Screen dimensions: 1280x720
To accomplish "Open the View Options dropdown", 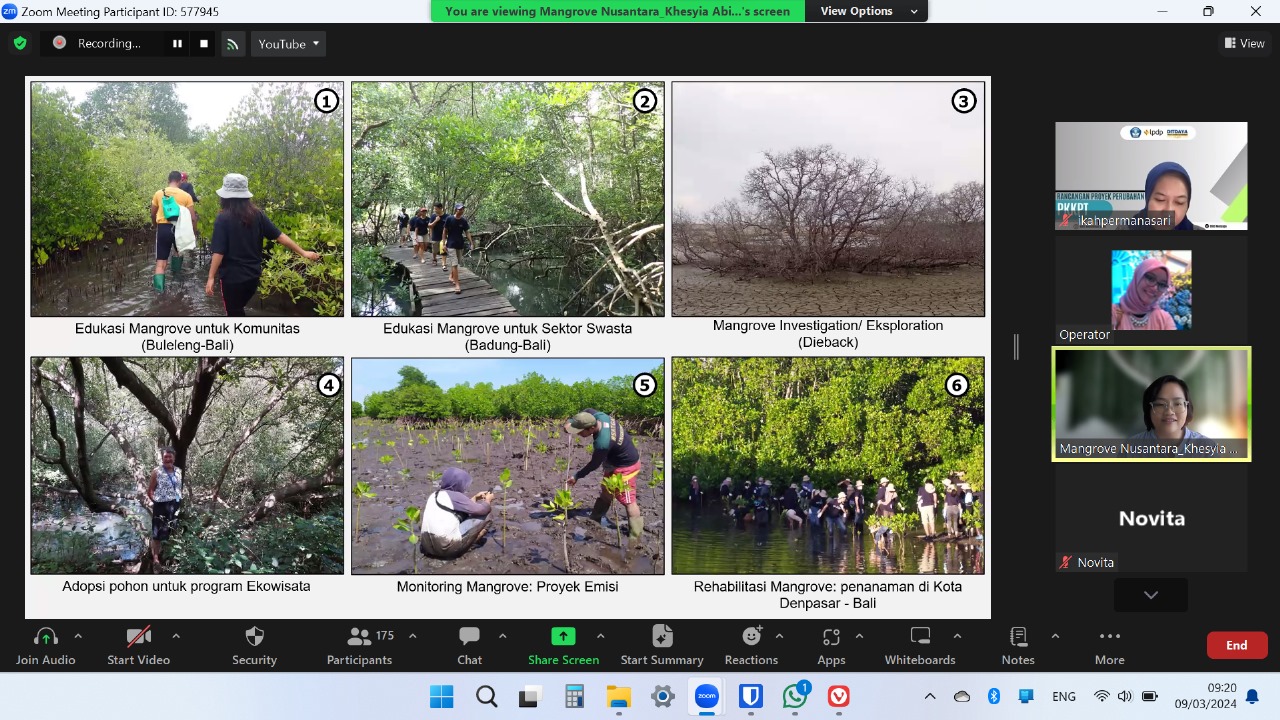I will point(867,11).
